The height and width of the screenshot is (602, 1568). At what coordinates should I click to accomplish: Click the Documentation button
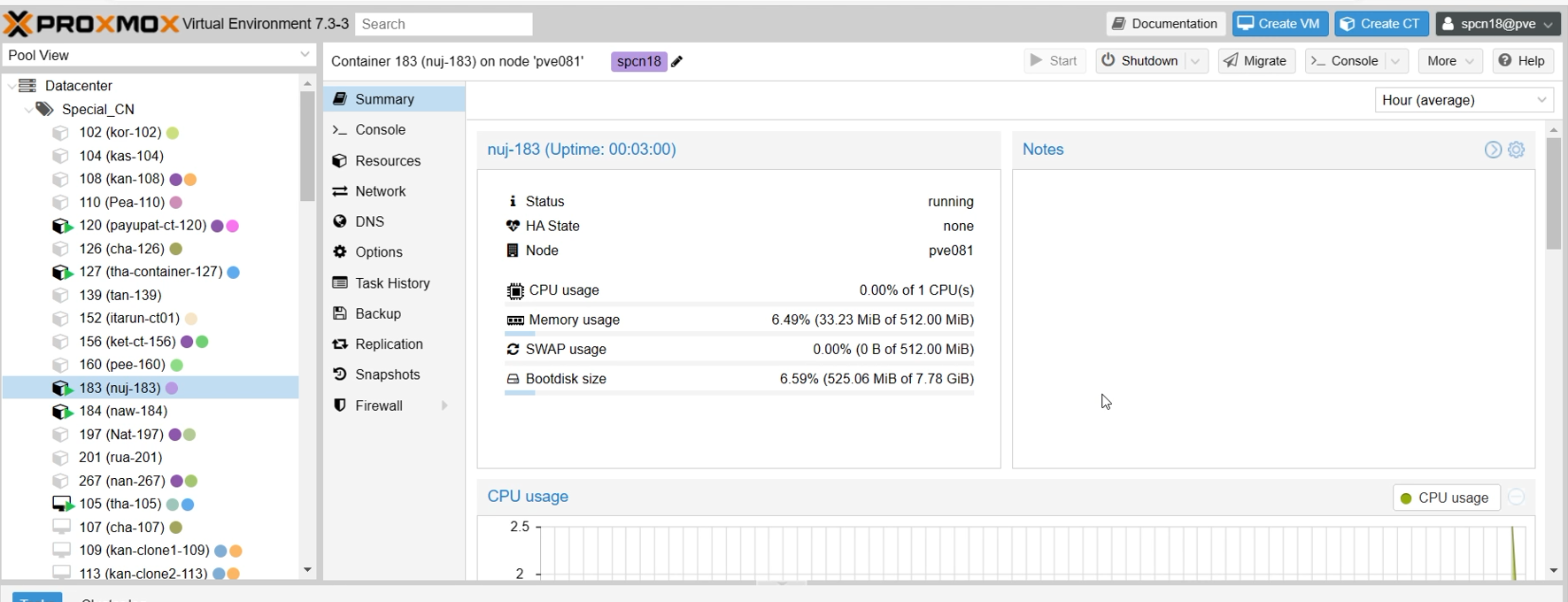pyautogui.click(x=1166, y=24)
